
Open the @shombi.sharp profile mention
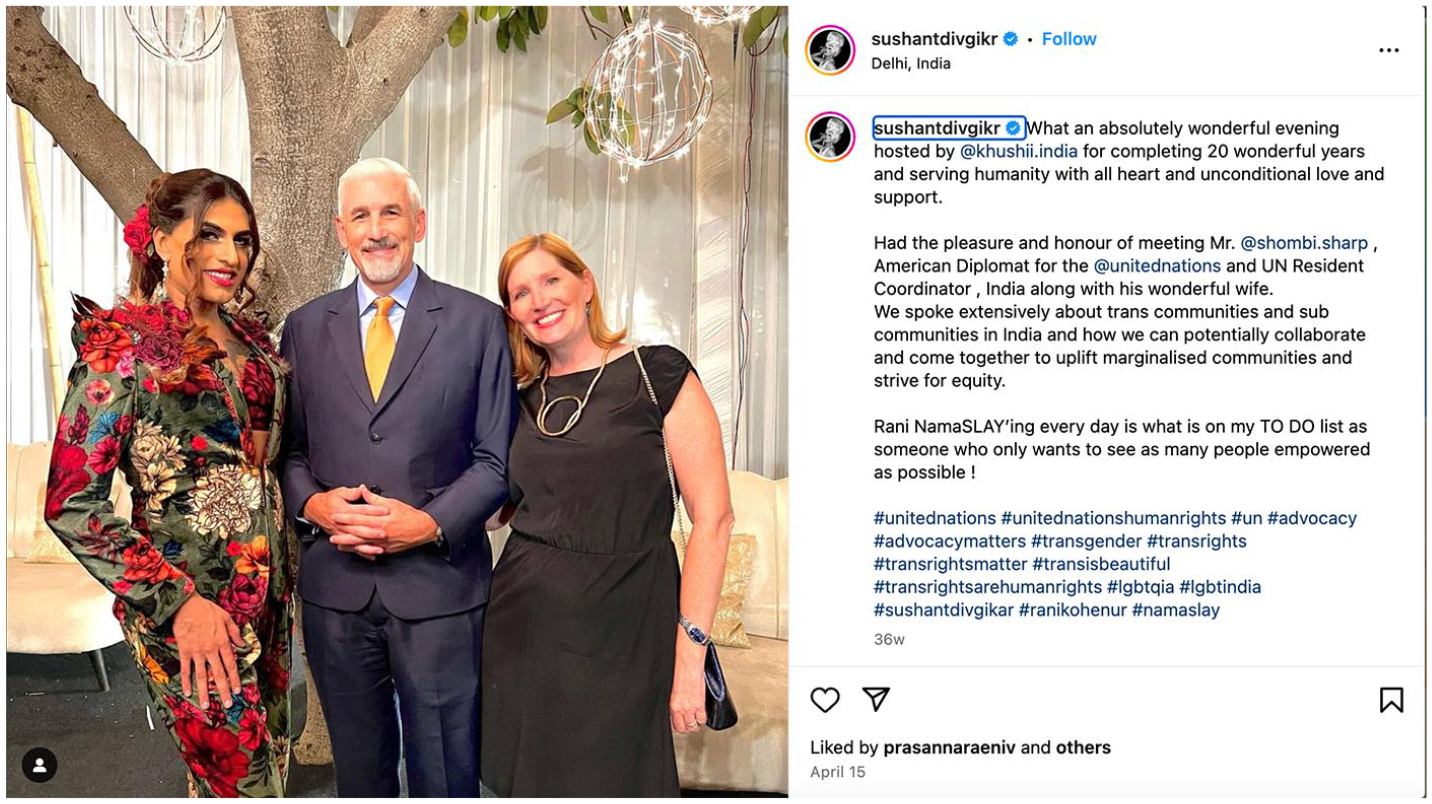(1304, 243)
